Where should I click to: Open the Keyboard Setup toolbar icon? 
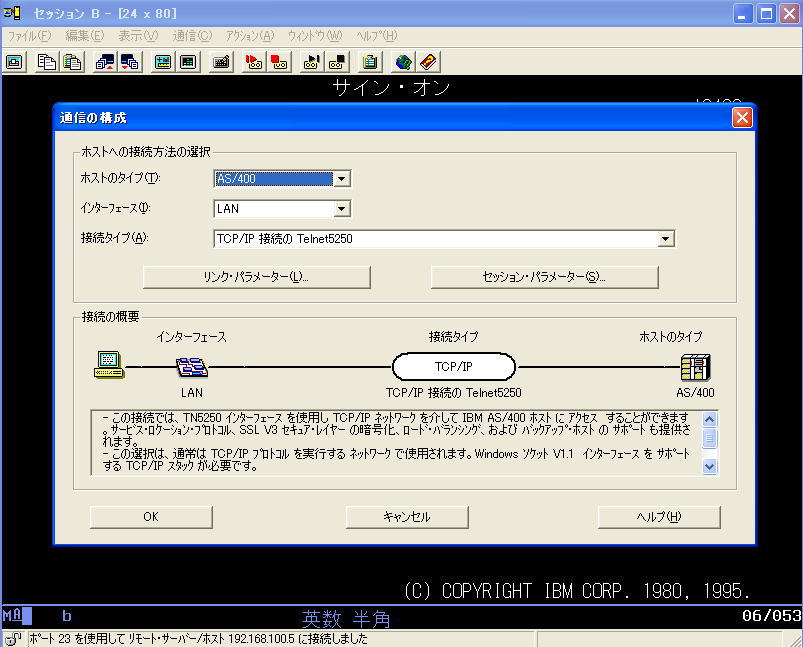(221, 62)
